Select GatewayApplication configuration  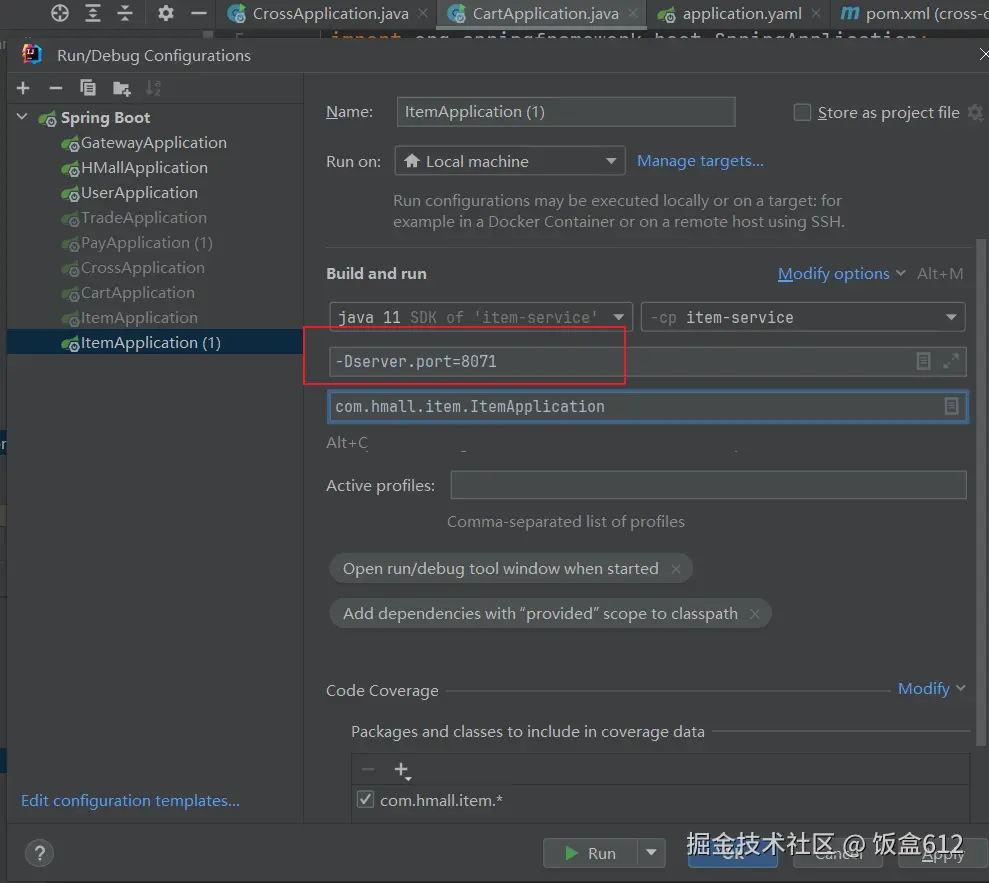(153, 143)
